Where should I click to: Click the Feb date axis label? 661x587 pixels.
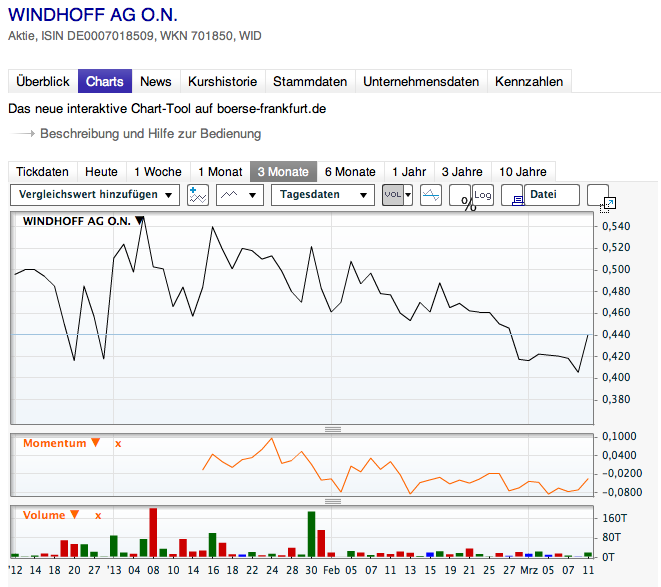click(x=331, y=570)
